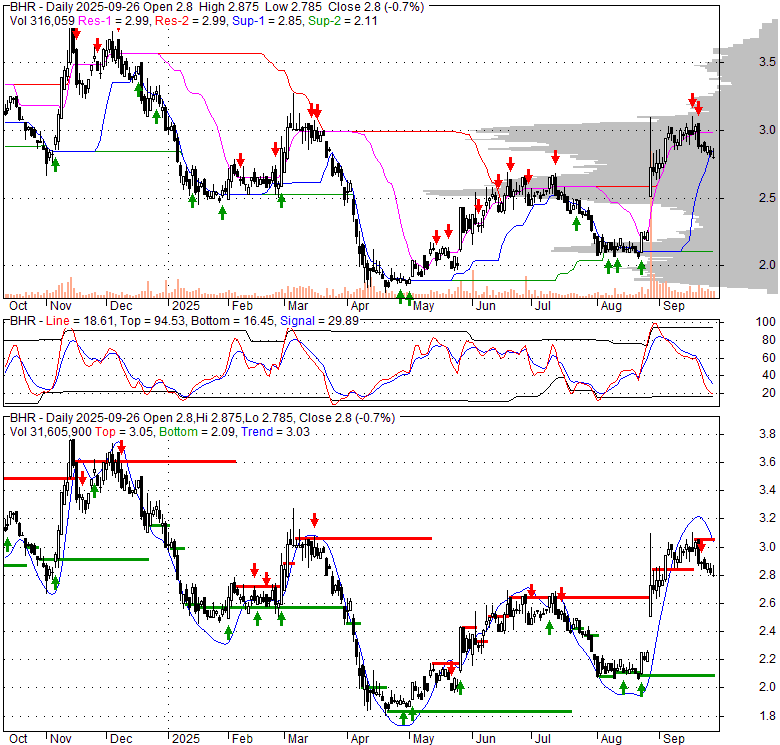Viewport: 780px width, 745px height.
Task: Click the 'Jul' month label under the bottom chart
Action: click(x=543, y=739)
